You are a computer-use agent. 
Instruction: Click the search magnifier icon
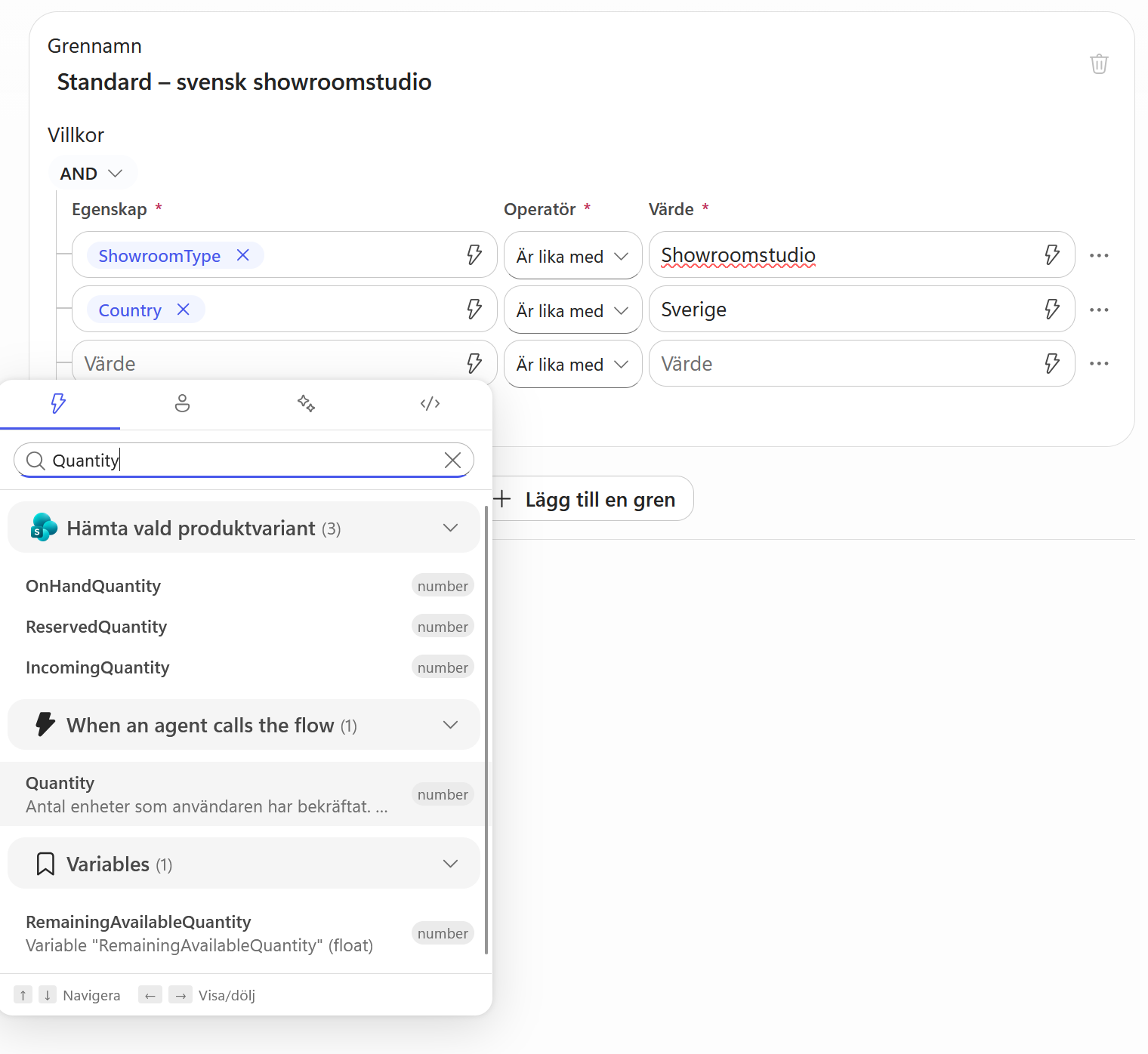(x=35, y=461)
